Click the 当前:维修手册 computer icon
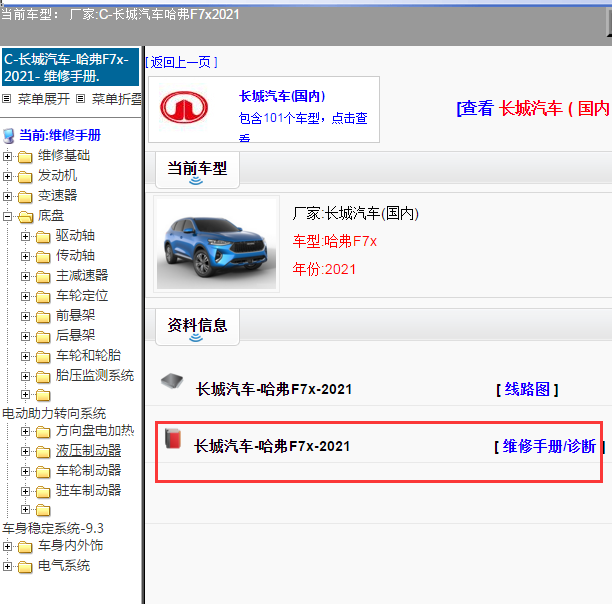This screenshot has height=604, width=612. (x=9, y=136)
